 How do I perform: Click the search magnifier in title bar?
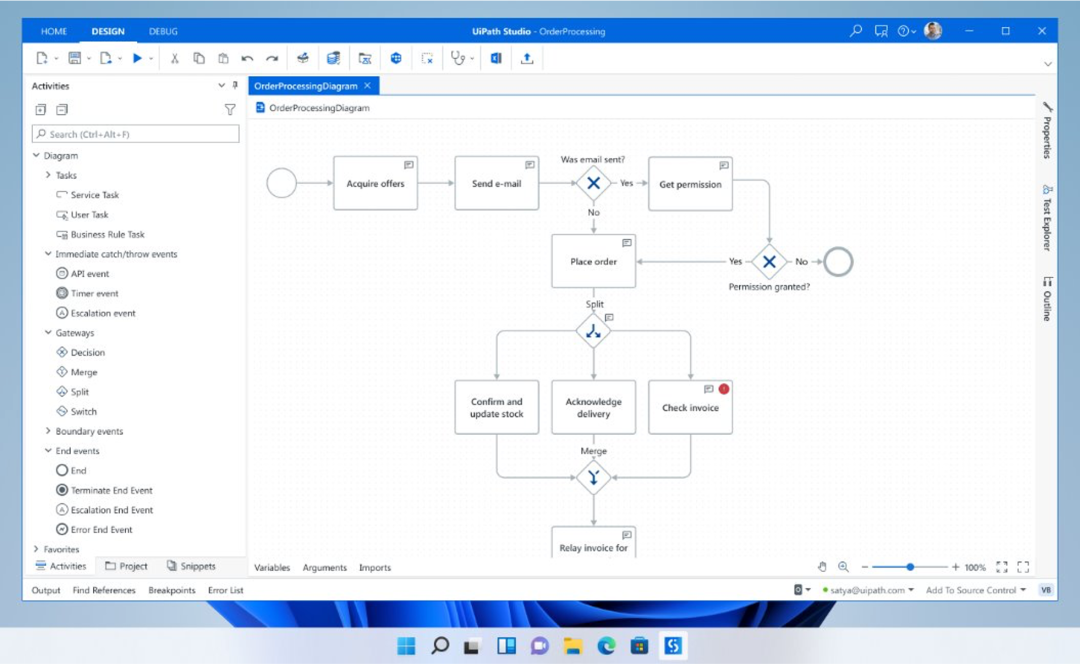pos(856,31)
